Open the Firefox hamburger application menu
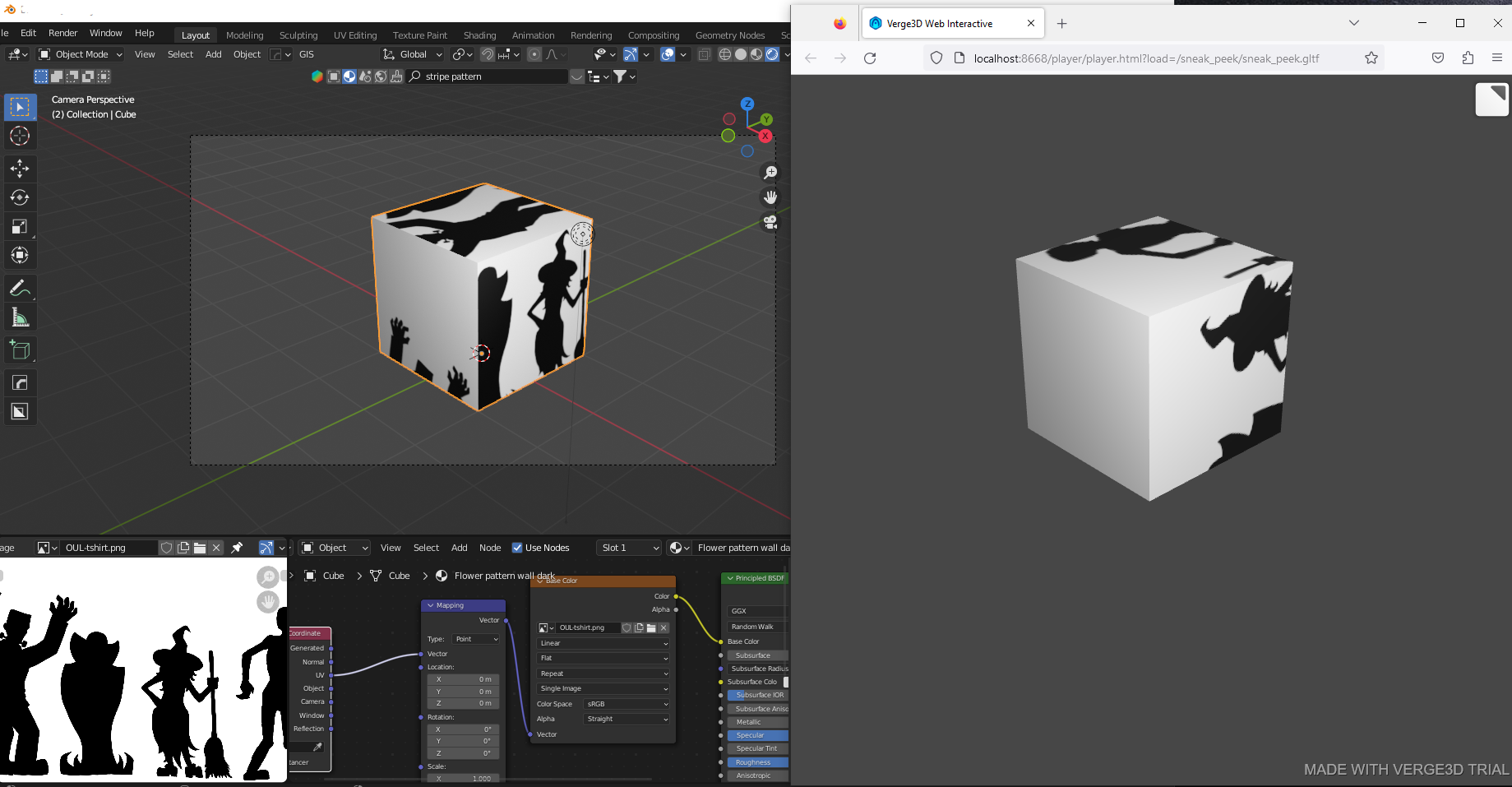The width and height of the screenshot is (1512, 787). (x=1496, y=58)
